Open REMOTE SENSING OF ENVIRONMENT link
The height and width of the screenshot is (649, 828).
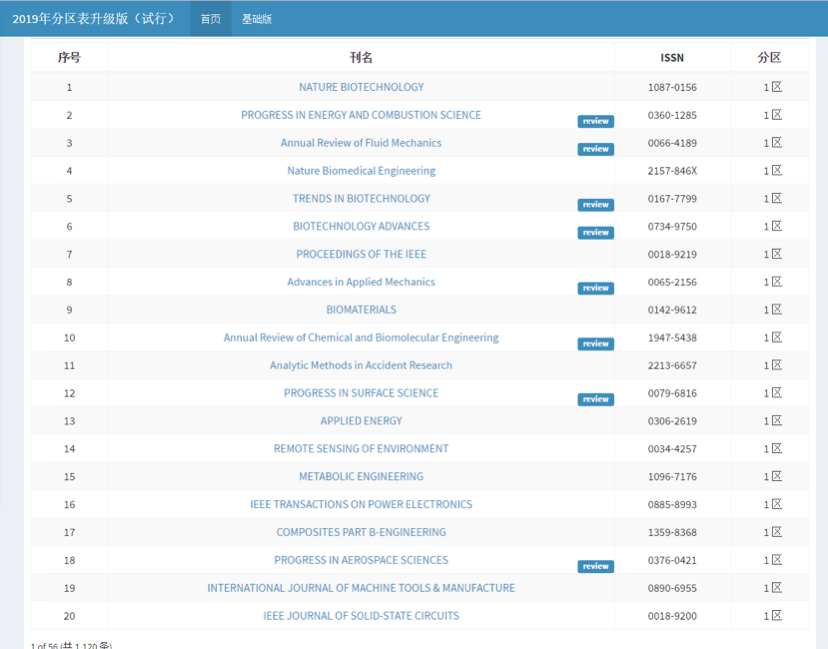(x=361, y=449)
